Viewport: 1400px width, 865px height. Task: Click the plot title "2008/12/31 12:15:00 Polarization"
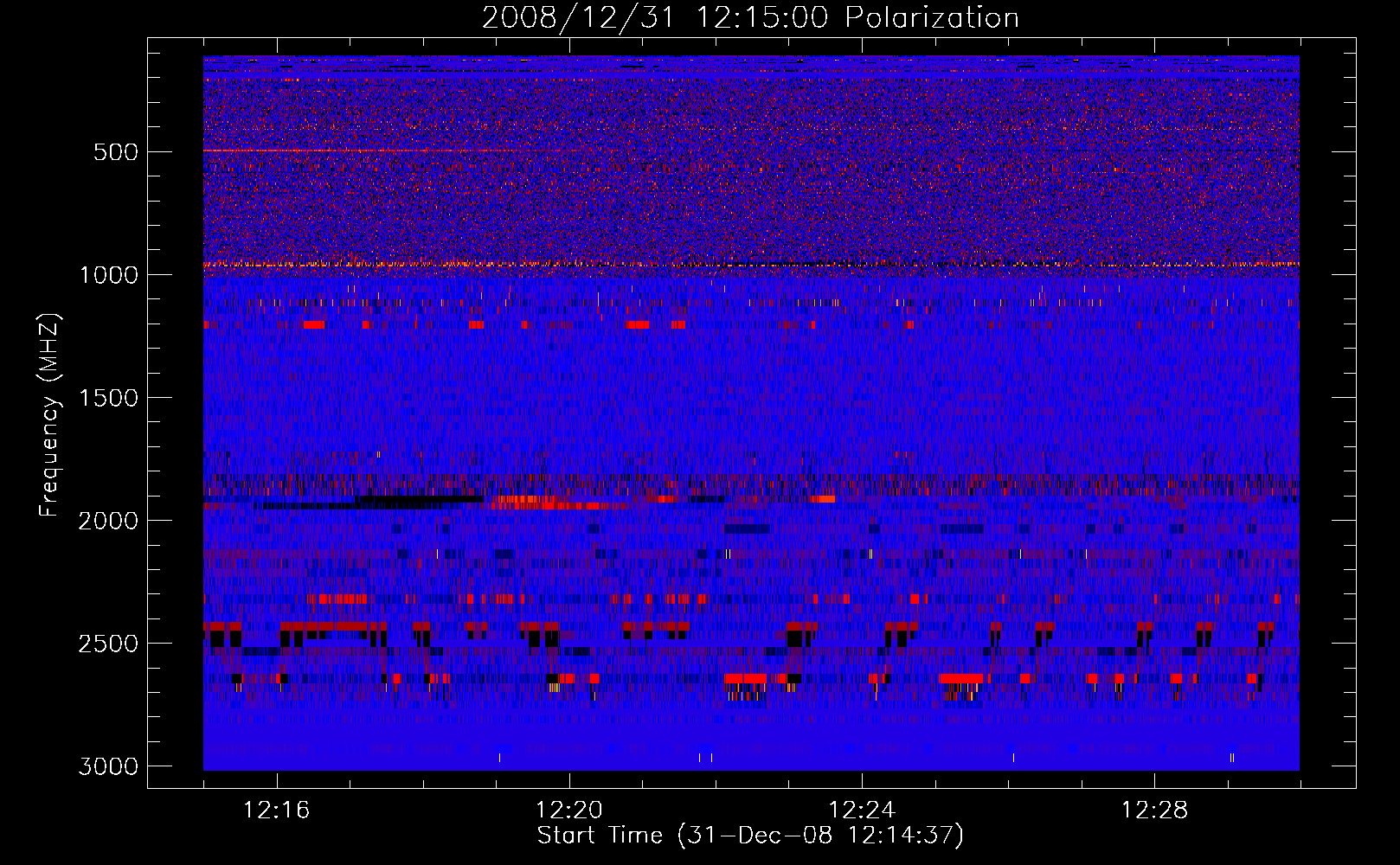click(x=750, y=17)
